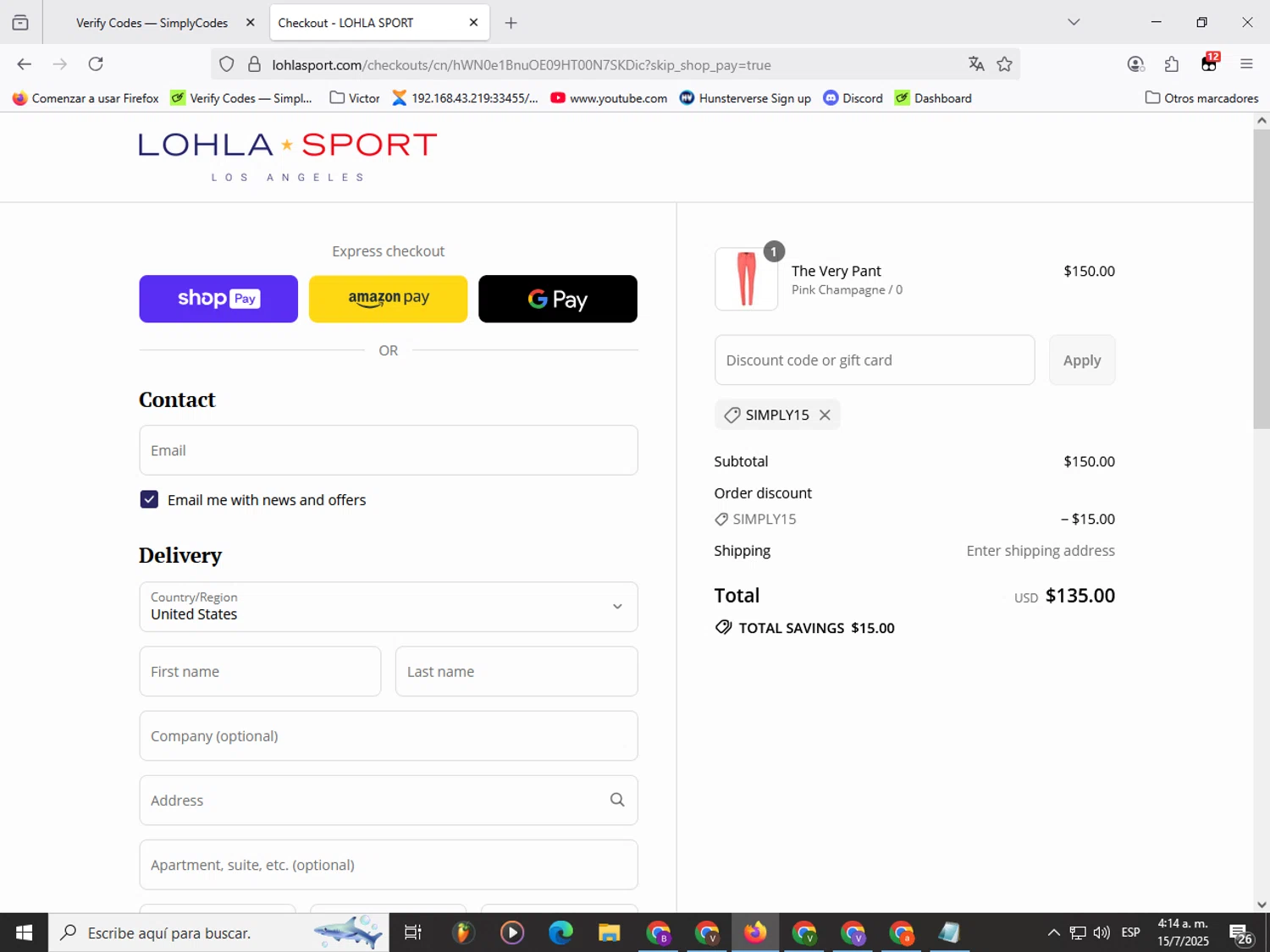
Task: Open Verify Codes bookmark in toolbar
Action: click(241, 98)
